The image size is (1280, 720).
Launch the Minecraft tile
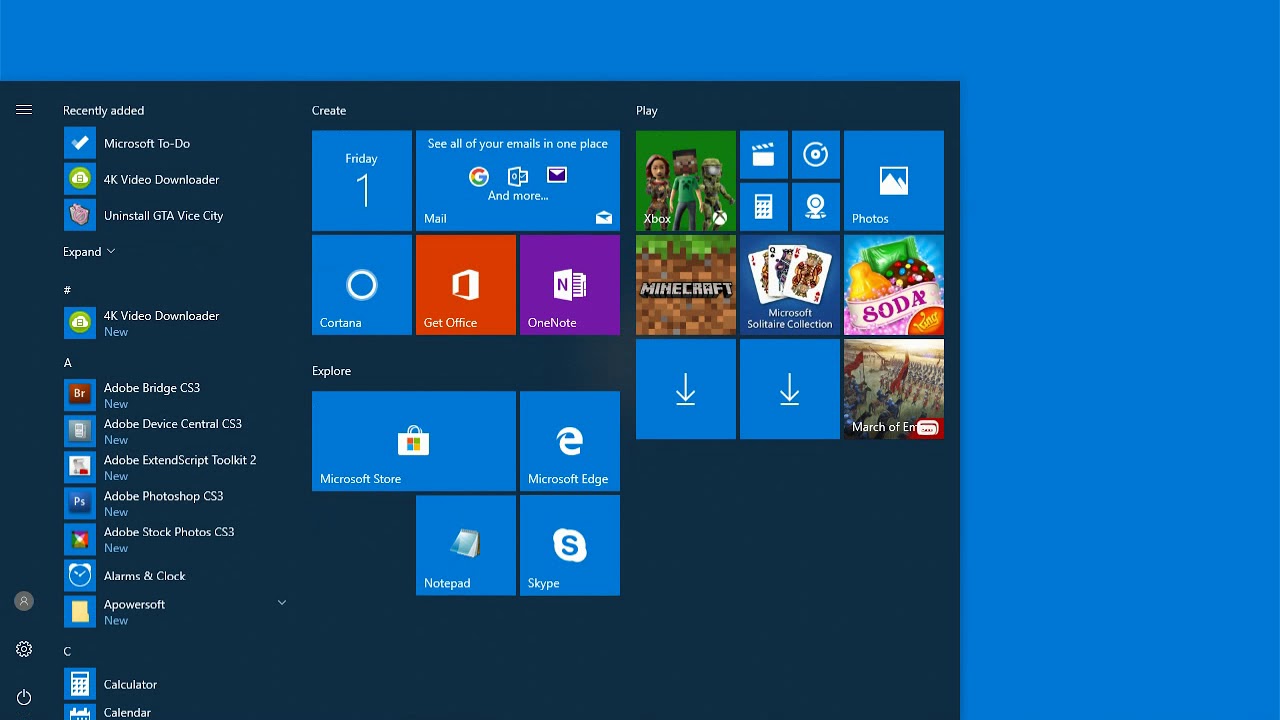[x=686, y=285]
